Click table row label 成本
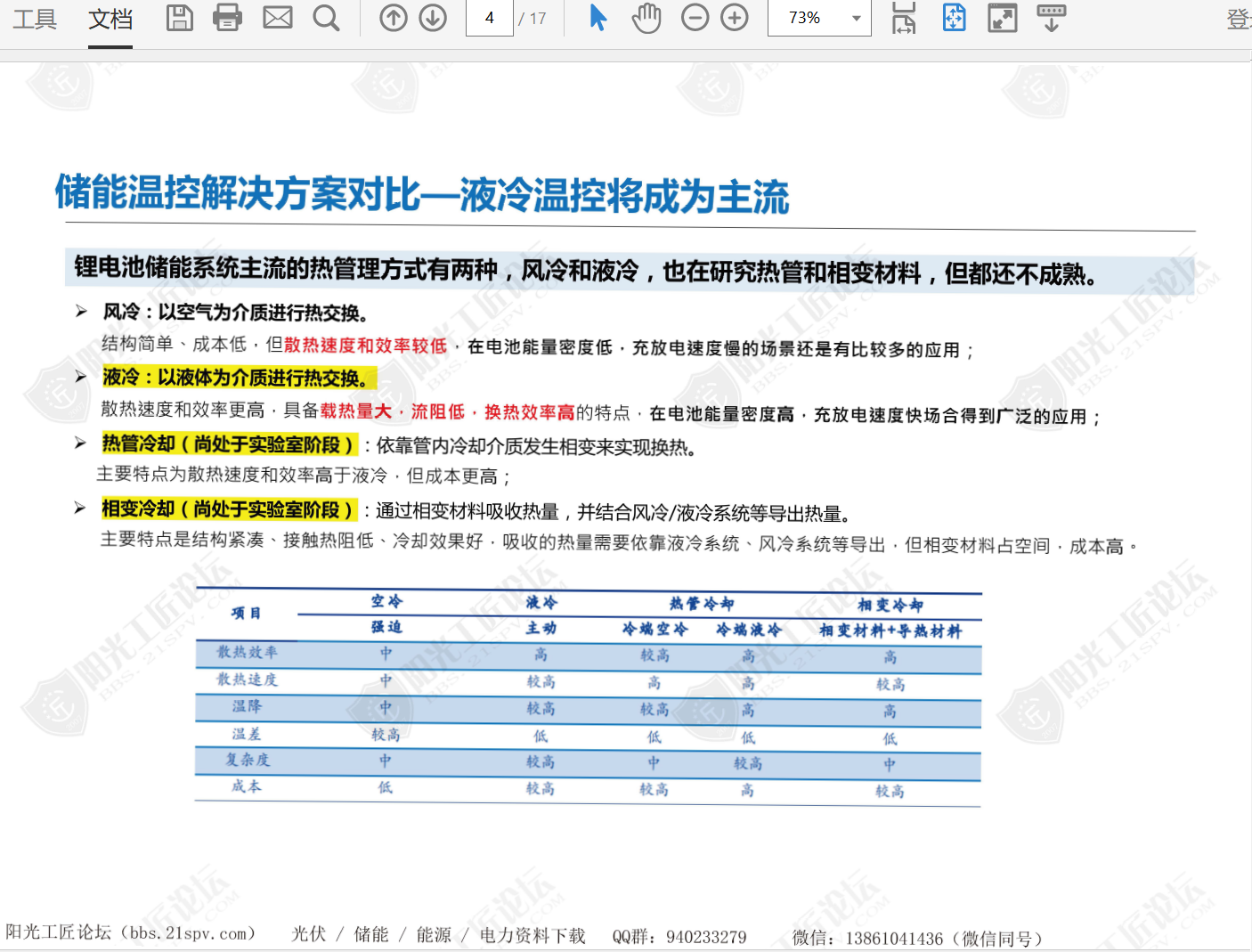This screenshot has width=1252, height=952. (x=246, y=786)
